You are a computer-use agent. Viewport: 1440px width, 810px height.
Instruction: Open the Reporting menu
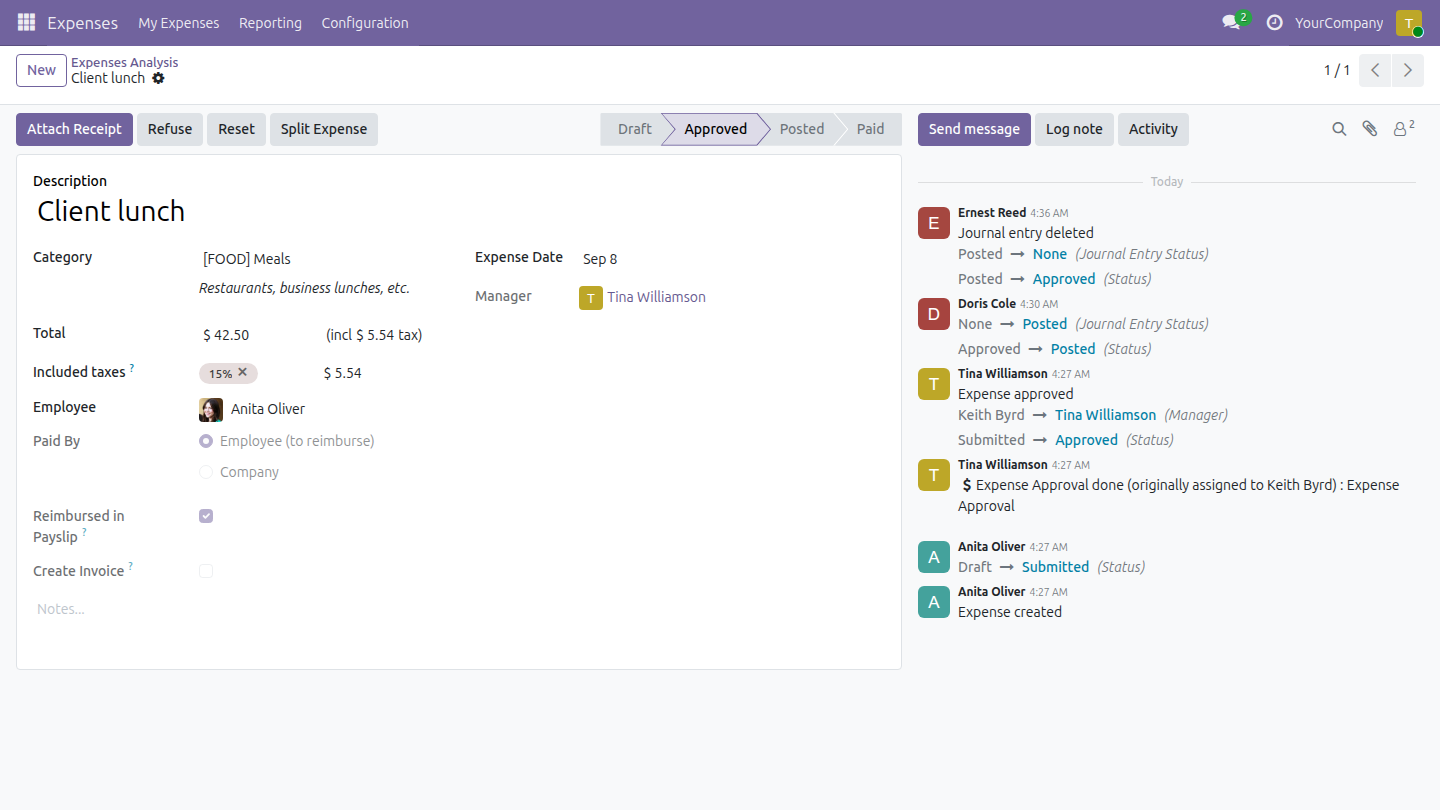[270, 23]
